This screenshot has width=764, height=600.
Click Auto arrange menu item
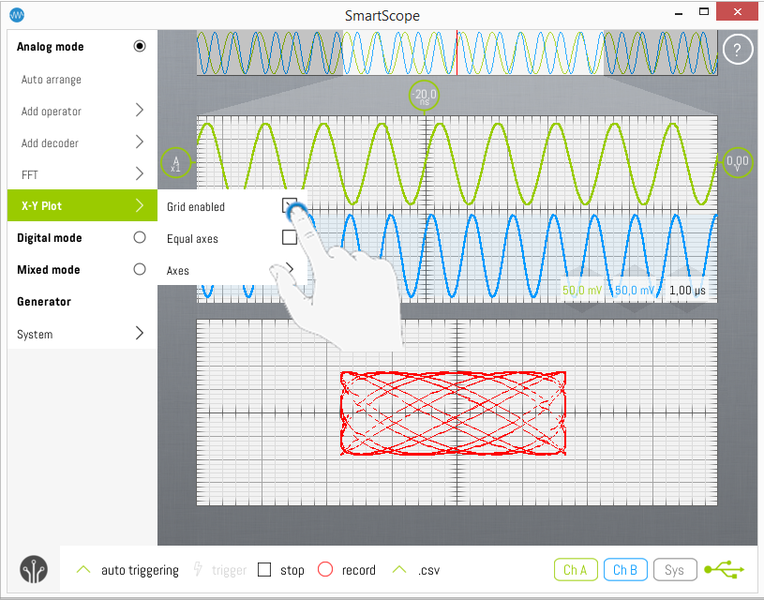point(52,79)
